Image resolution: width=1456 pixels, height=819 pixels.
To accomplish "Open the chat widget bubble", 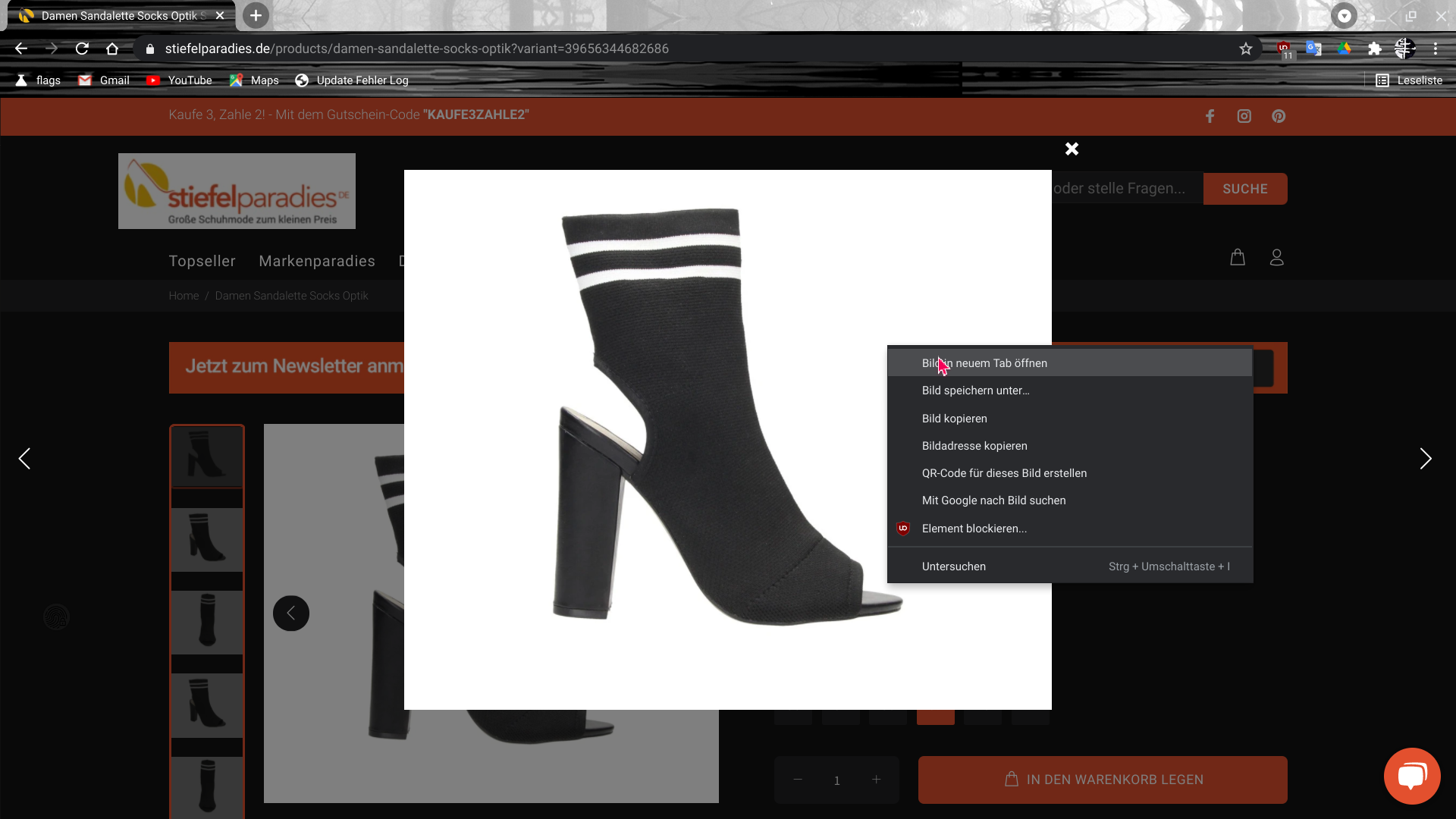I will click(1411, 776).
